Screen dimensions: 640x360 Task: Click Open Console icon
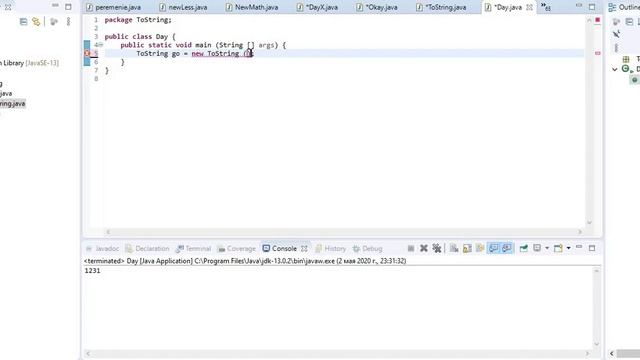pyautogui.click(x=558, y=248)
